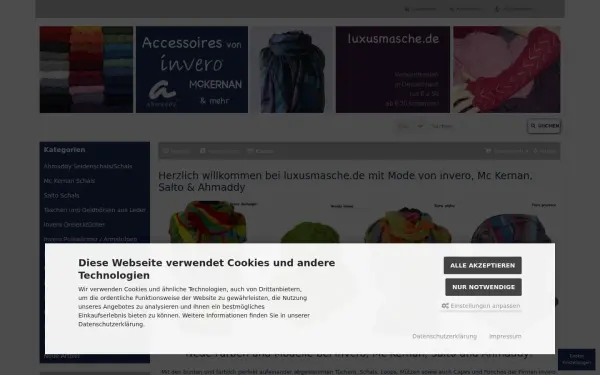The image size is (600, 375).
Task: Click the red arm warmer banner image
Action: coord(507,69)
